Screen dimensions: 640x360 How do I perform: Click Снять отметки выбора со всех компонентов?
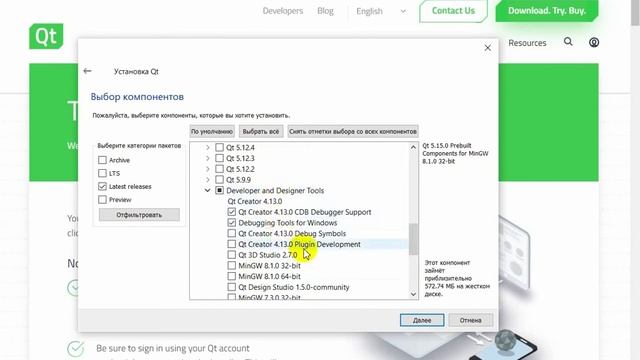353,131
